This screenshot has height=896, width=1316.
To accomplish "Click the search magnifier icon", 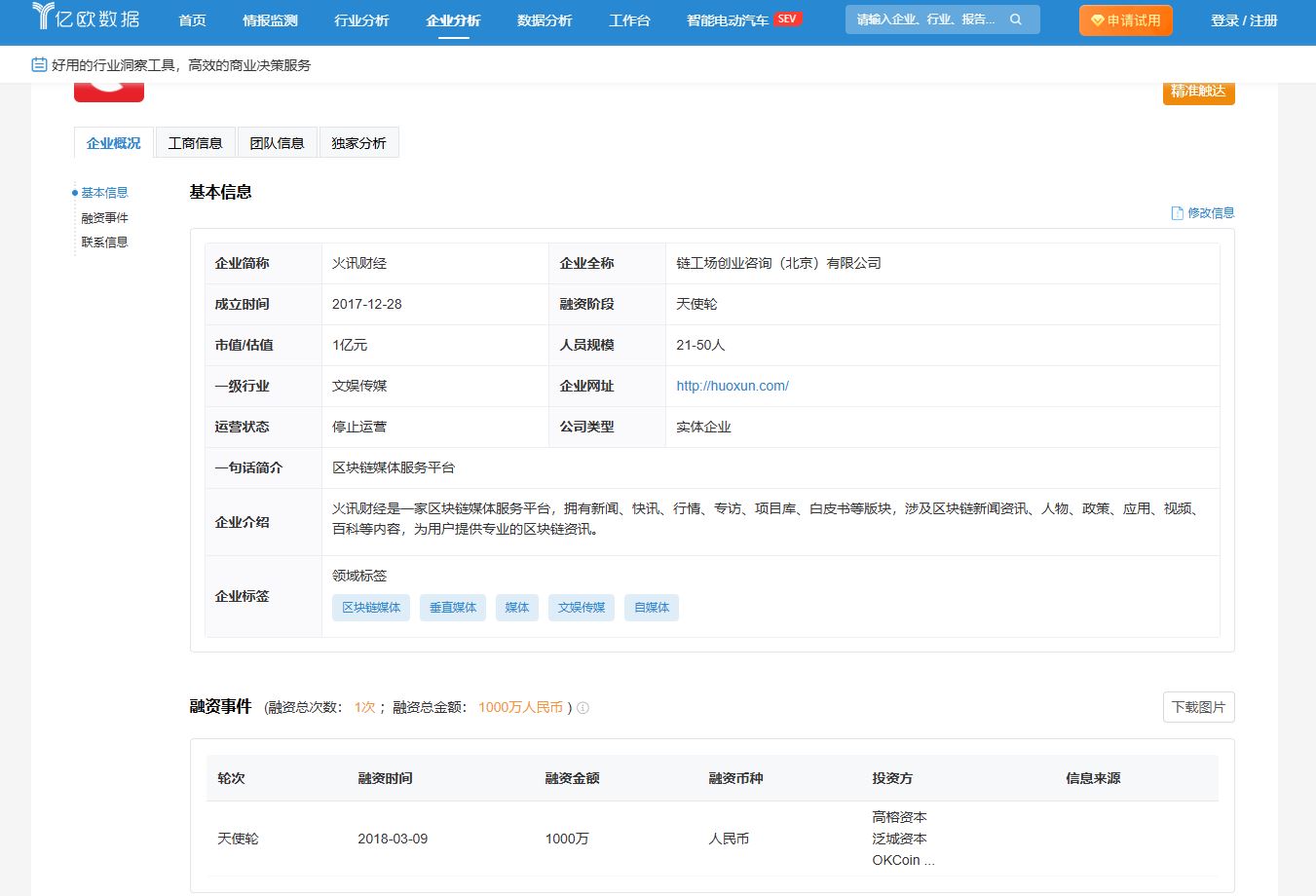I will 1016,19.
